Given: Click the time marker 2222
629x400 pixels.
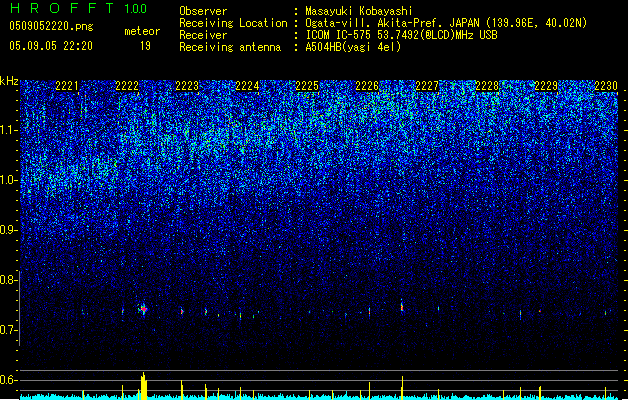Looking at the screenshot, I should pos(127,86).
